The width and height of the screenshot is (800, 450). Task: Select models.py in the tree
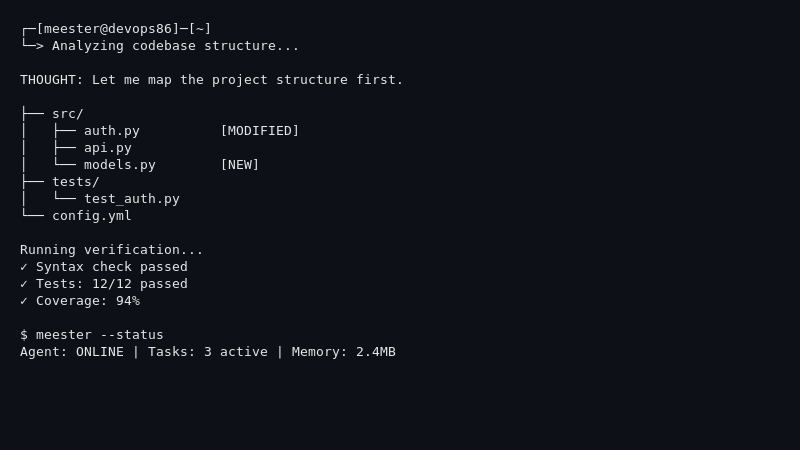pyautogui.click(x=120, y=165)
